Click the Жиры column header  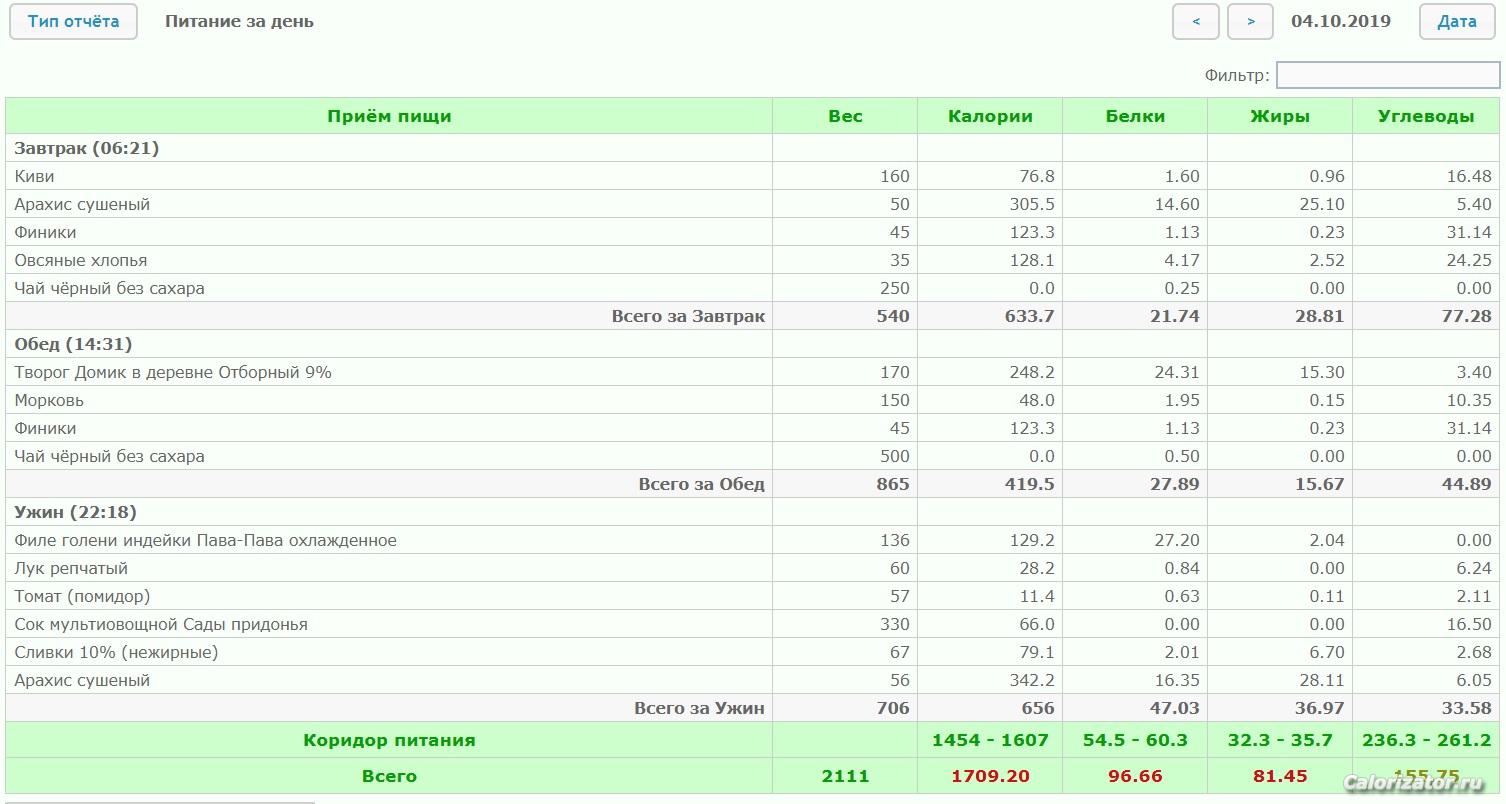(x=1280, y=116)
